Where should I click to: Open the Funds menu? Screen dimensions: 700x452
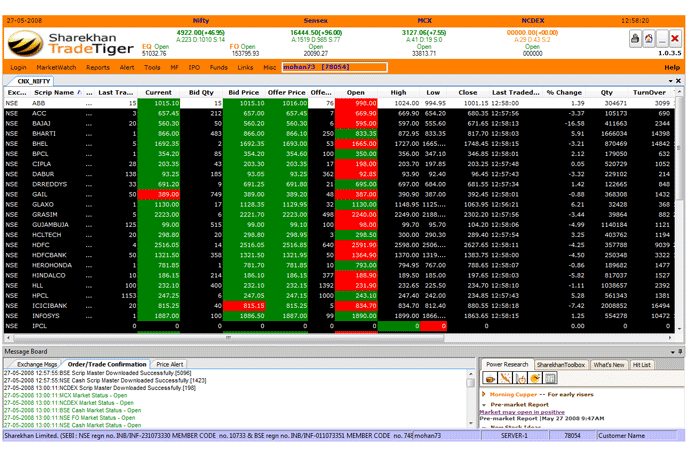(219, 67)
